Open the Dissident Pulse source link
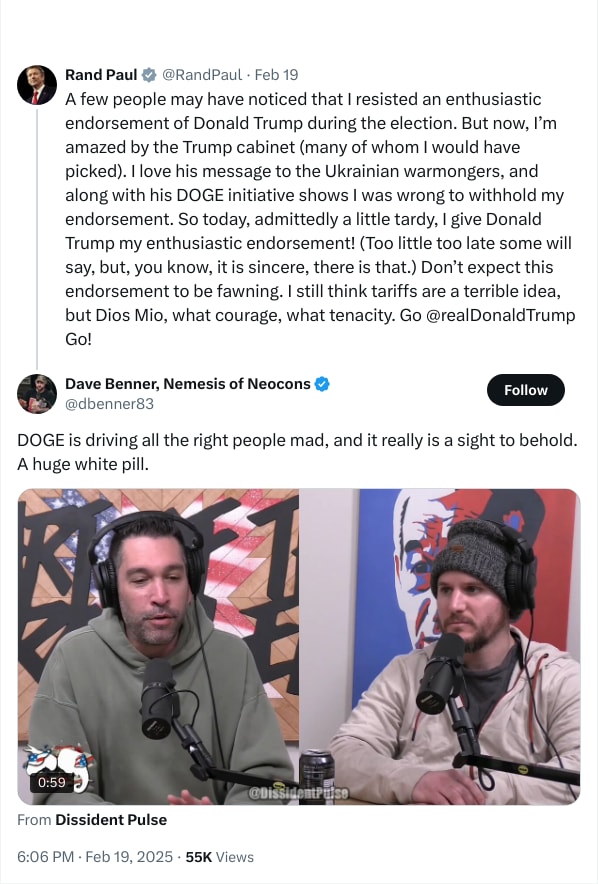The width and height of the screenshot is (598, 884). click(x=111, y=820)
